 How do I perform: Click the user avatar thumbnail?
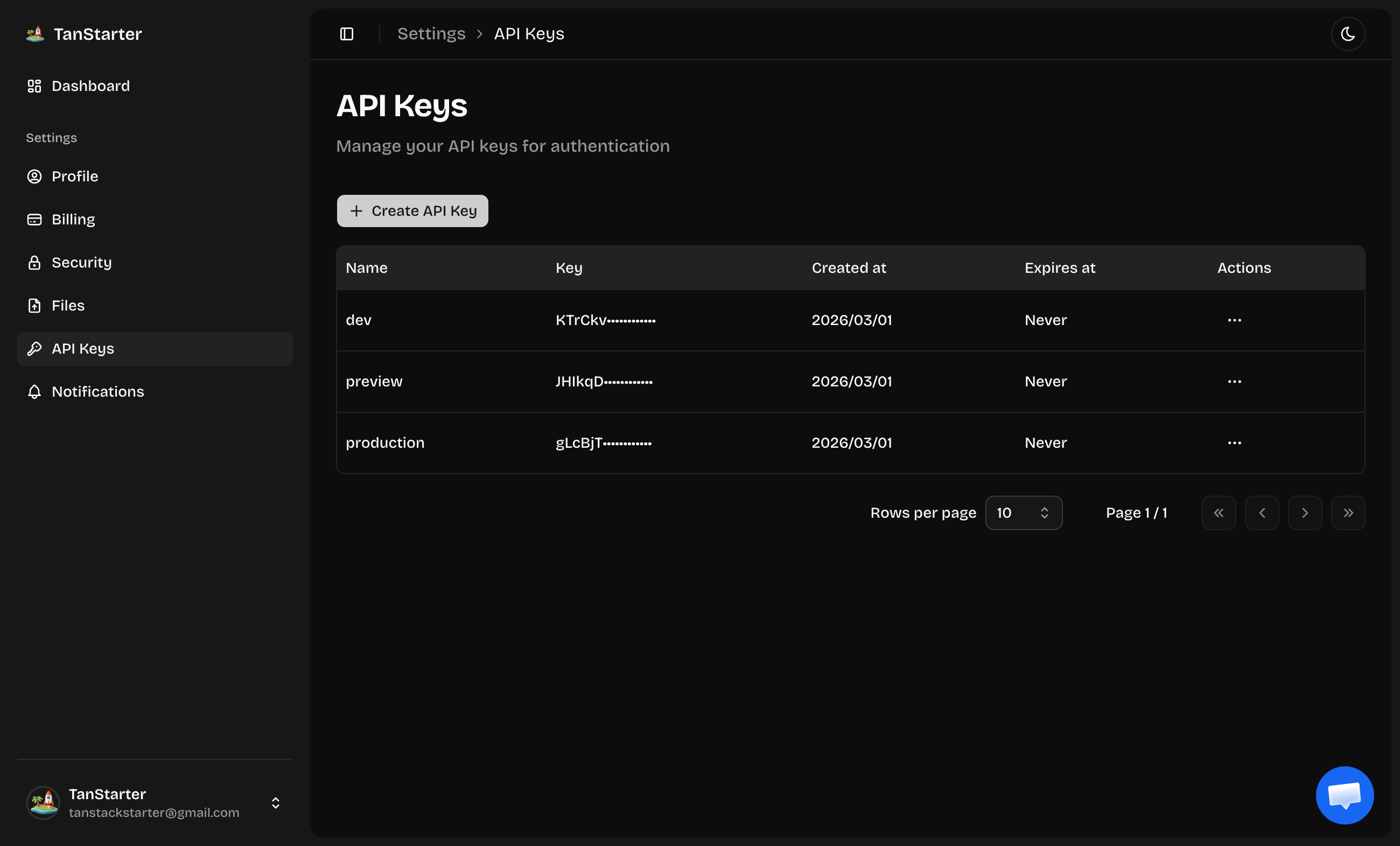pyautogui.click(x=43, y=802)
